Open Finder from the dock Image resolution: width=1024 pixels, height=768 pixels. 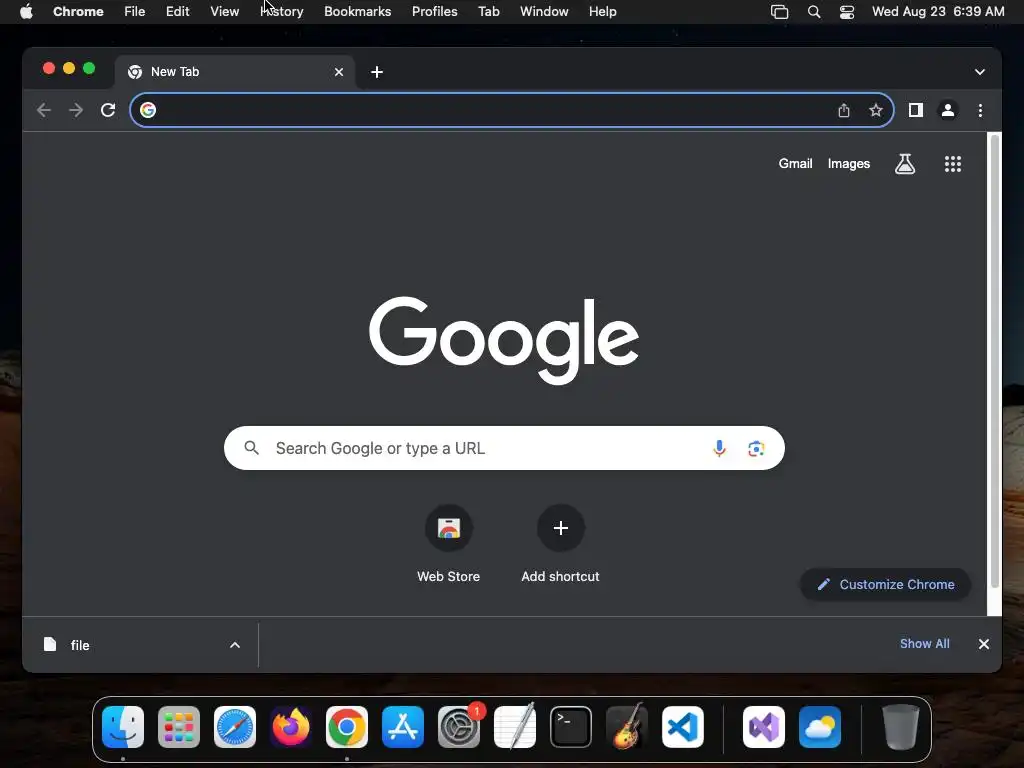click(x=123, y=727)
